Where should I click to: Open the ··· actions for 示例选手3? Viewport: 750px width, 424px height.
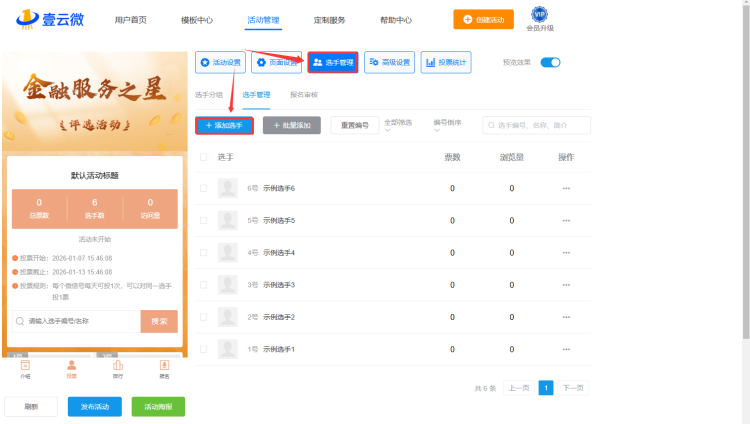pos(565,285)
